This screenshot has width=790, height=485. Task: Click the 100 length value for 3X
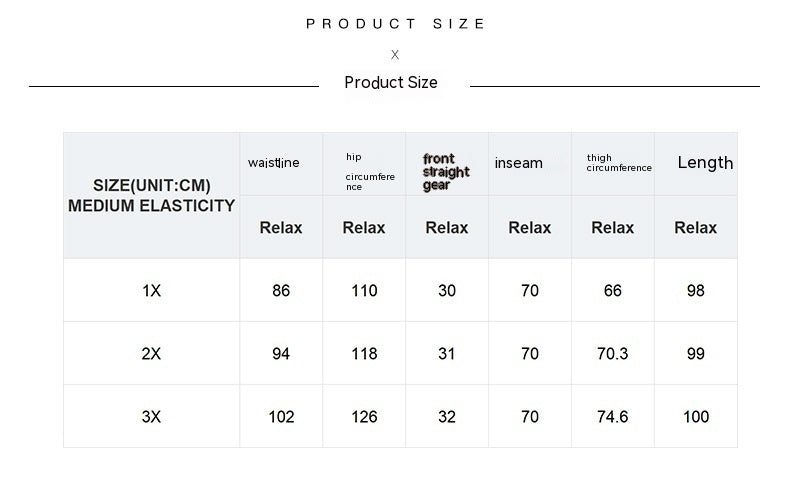(696, 417)
